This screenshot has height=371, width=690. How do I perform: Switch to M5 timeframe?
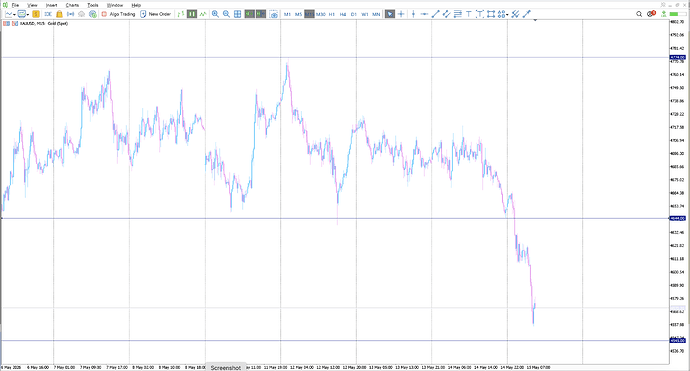pos(298,14)
